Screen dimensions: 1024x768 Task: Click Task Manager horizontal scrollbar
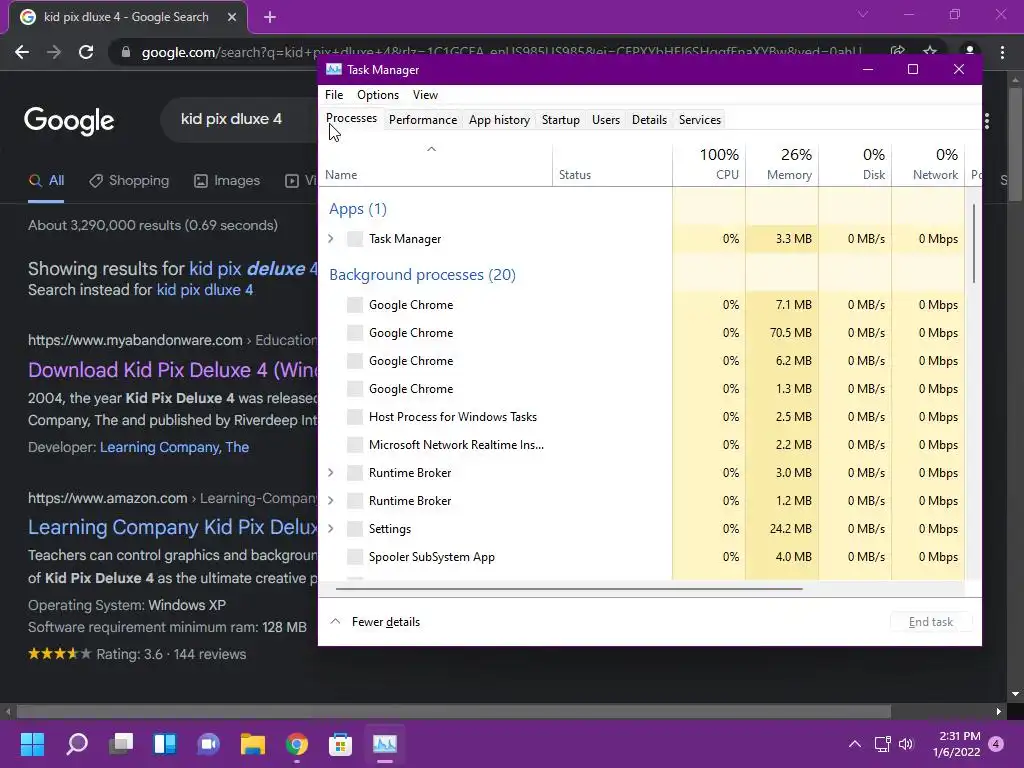pos(569,588)
